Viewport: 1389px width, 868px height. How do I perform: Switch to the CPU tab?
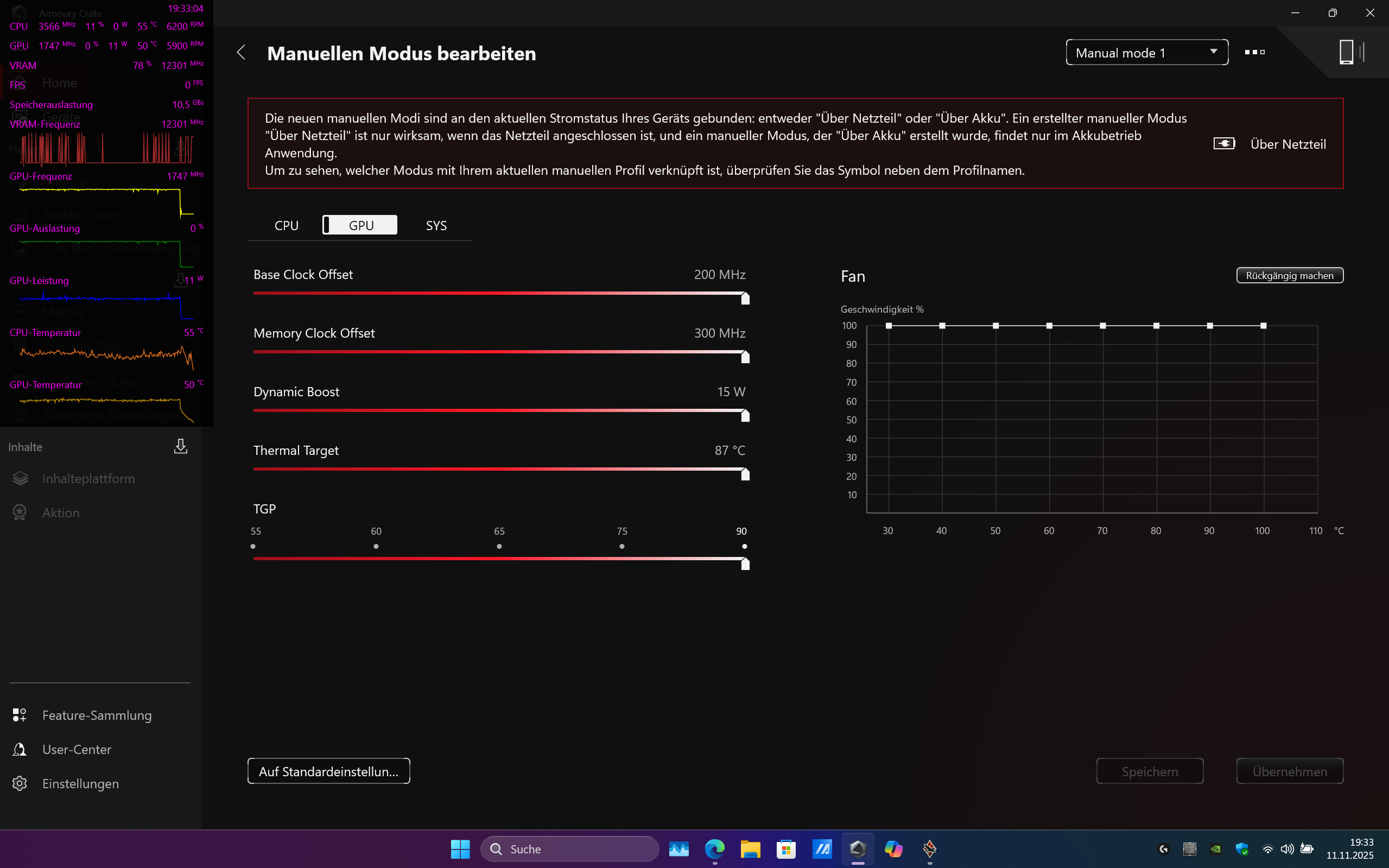(287, 226)
